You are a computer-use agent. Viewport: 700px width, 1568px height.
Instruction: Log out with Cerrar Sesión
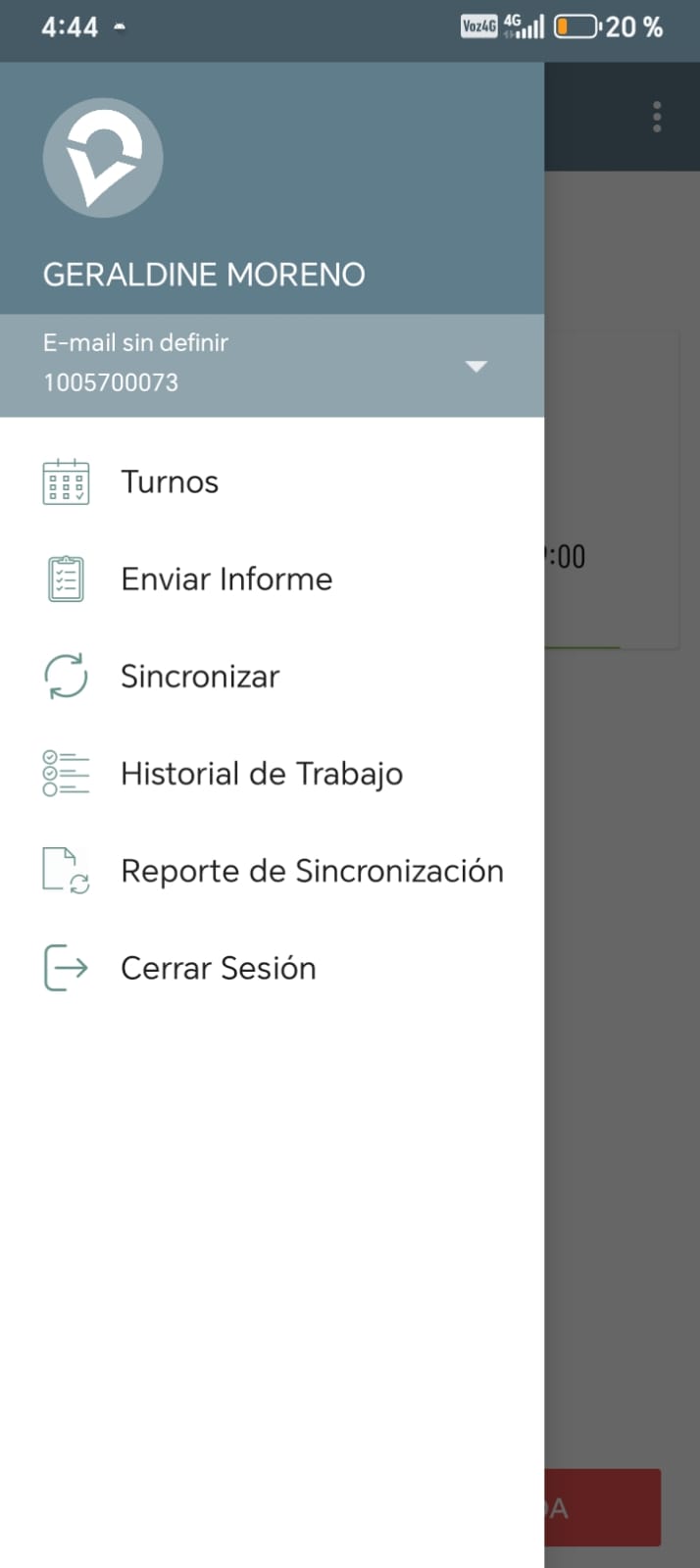click(x=219, y=968)
